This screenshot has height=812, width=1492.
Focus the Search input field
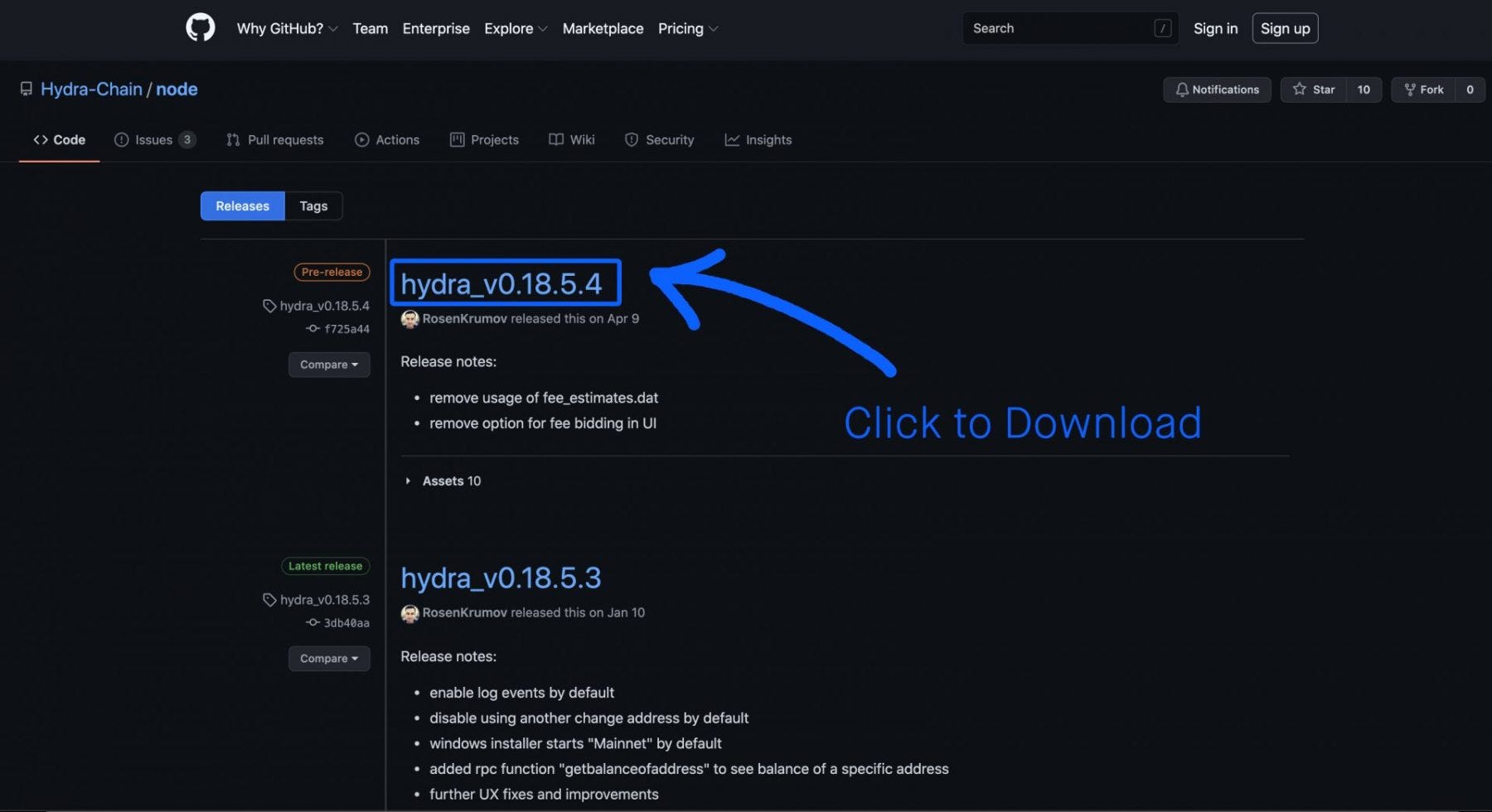1070,28
